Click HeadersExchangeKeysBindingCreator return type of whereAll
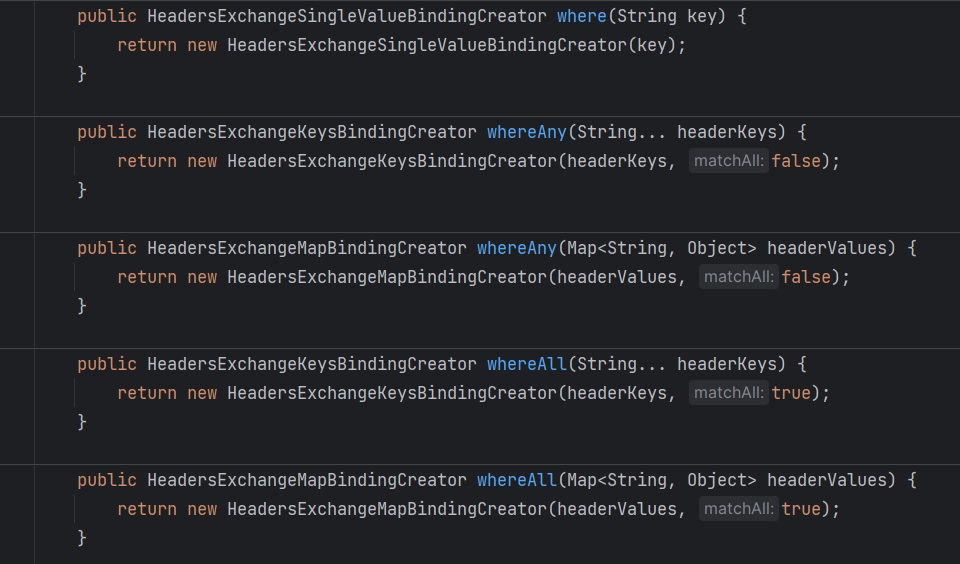Image resolution: width=960 pixels, height=564 pixels. [x=312, y=364]
